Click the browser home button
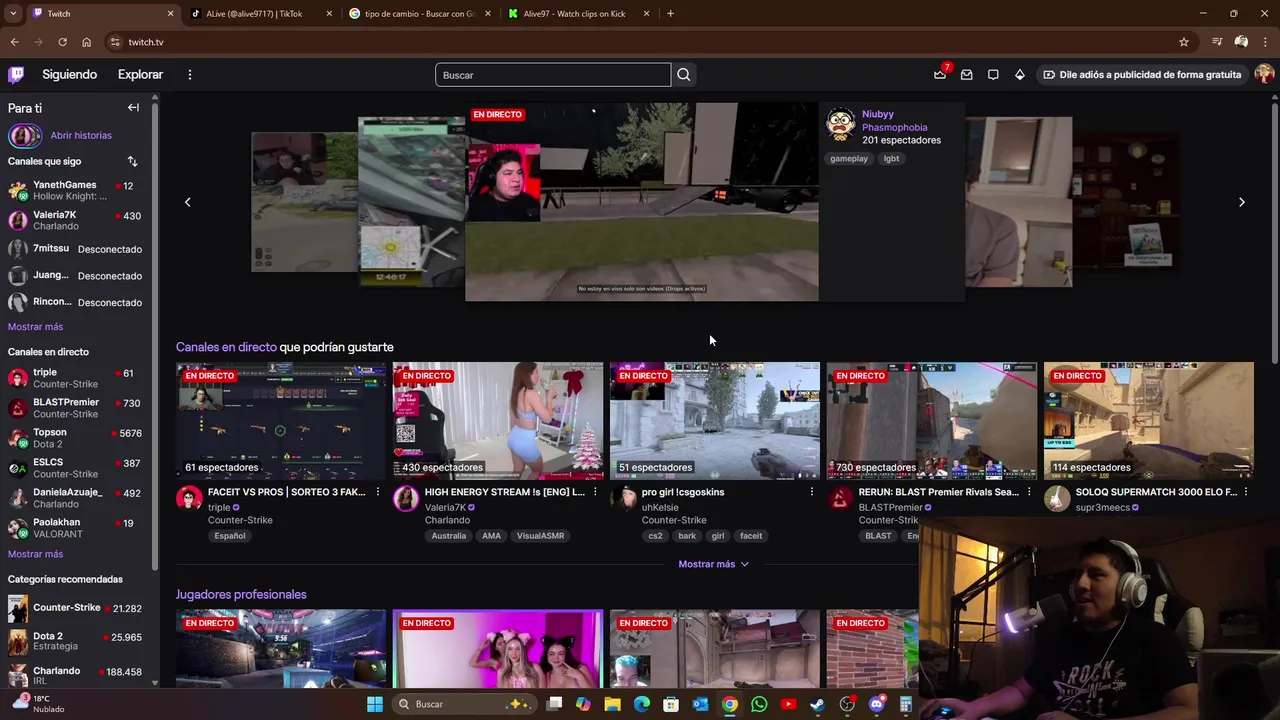This screenshot has height=720, width=1280. point(86,42)
